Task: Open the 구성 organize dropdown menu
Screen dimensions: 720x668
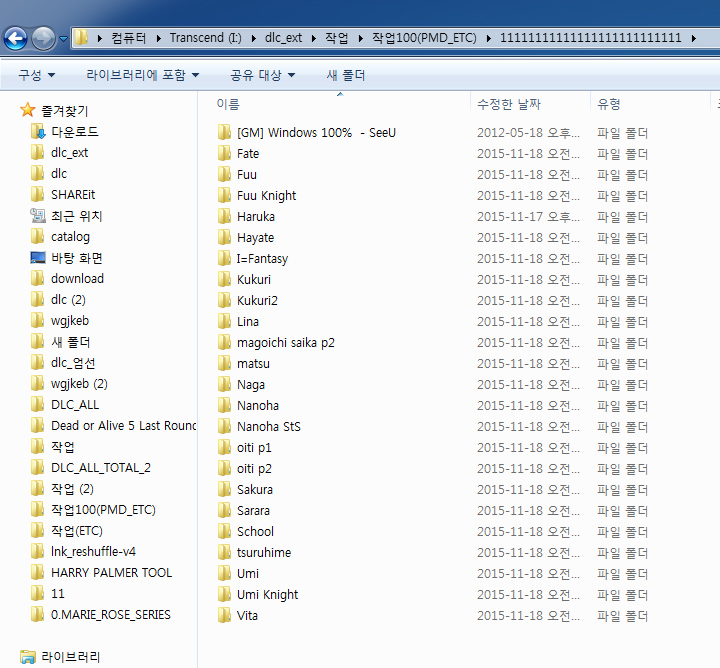Action: [x=36, y=75]
